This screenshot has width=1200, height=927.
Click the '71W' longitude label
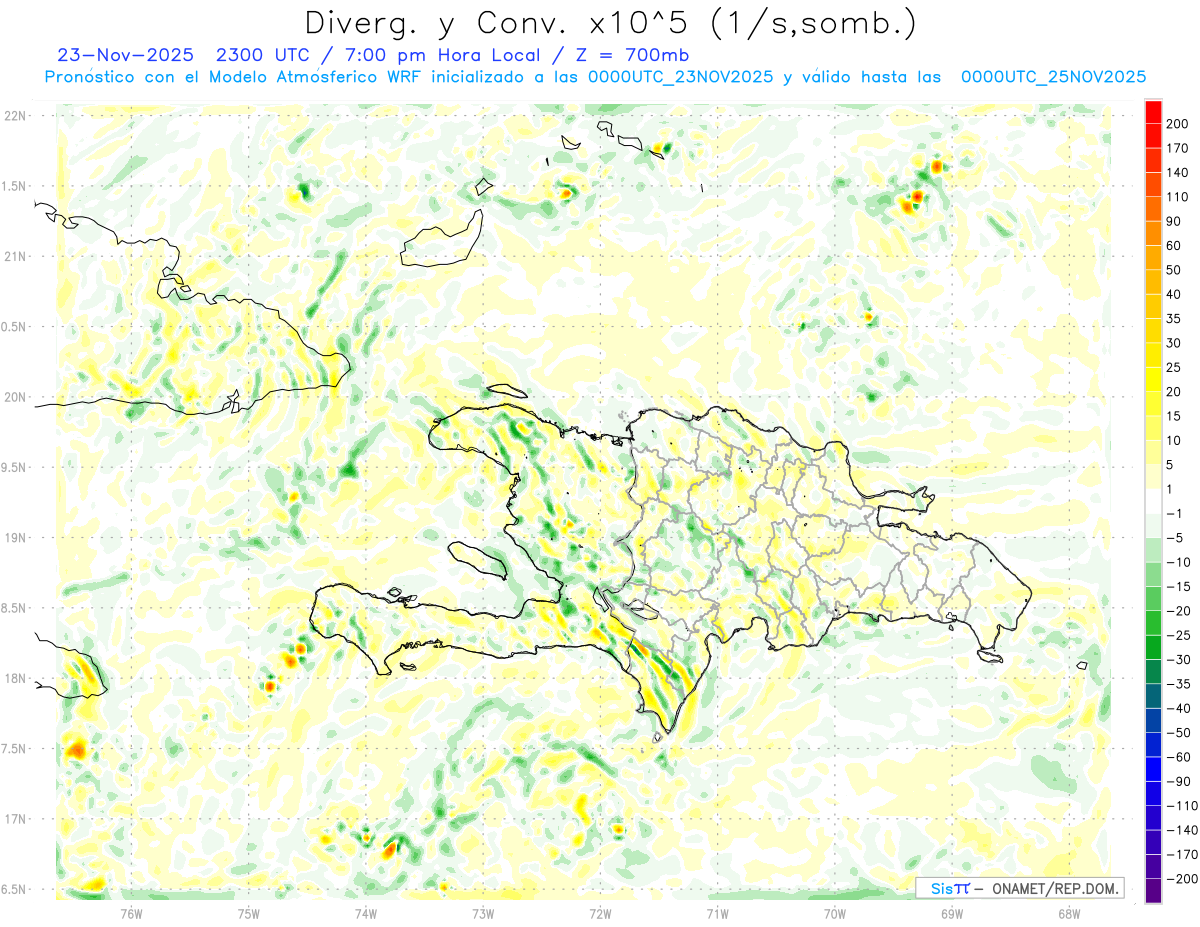[x=716, y=912]
